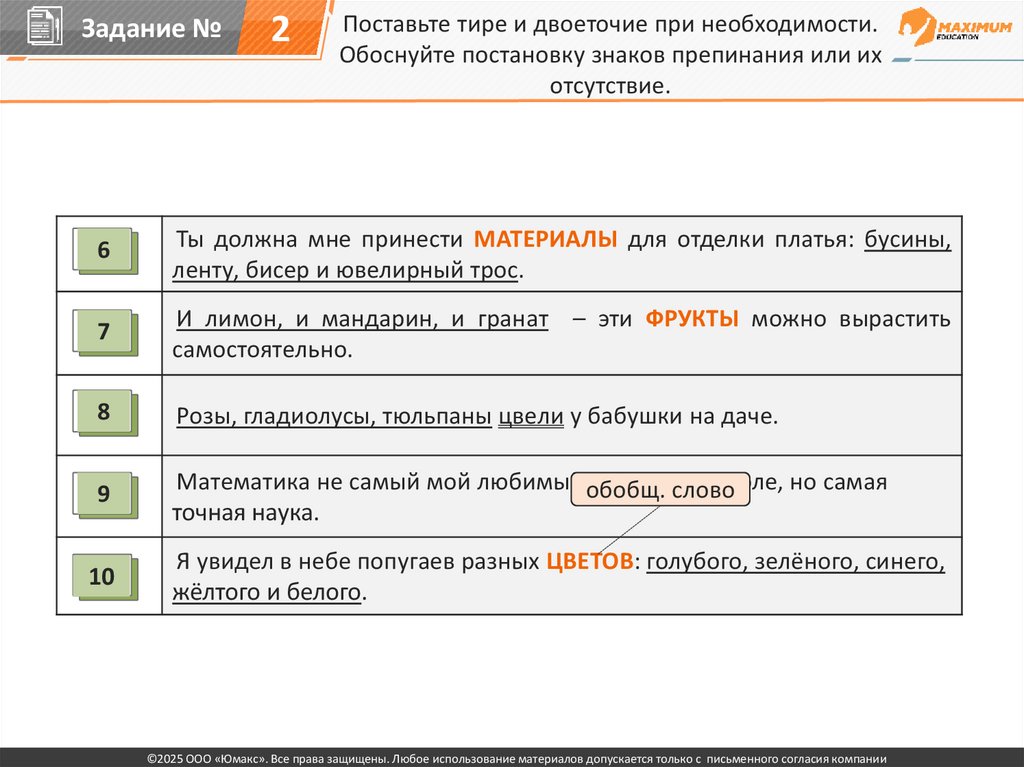Click the underlined 'Розы, гладиолусы, тюльпаны'
Image resolution: width=1024 pixels, height=767 pixels.
[334, 416]
